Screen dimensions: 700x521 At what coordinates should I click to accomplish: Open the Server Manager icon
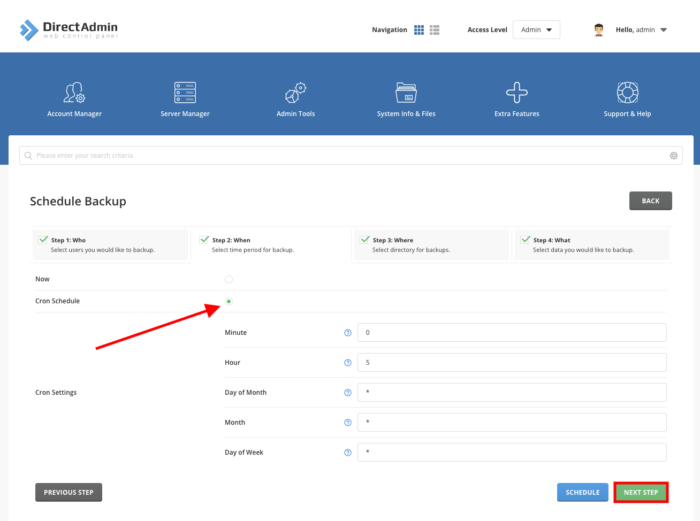pos(185,93)
